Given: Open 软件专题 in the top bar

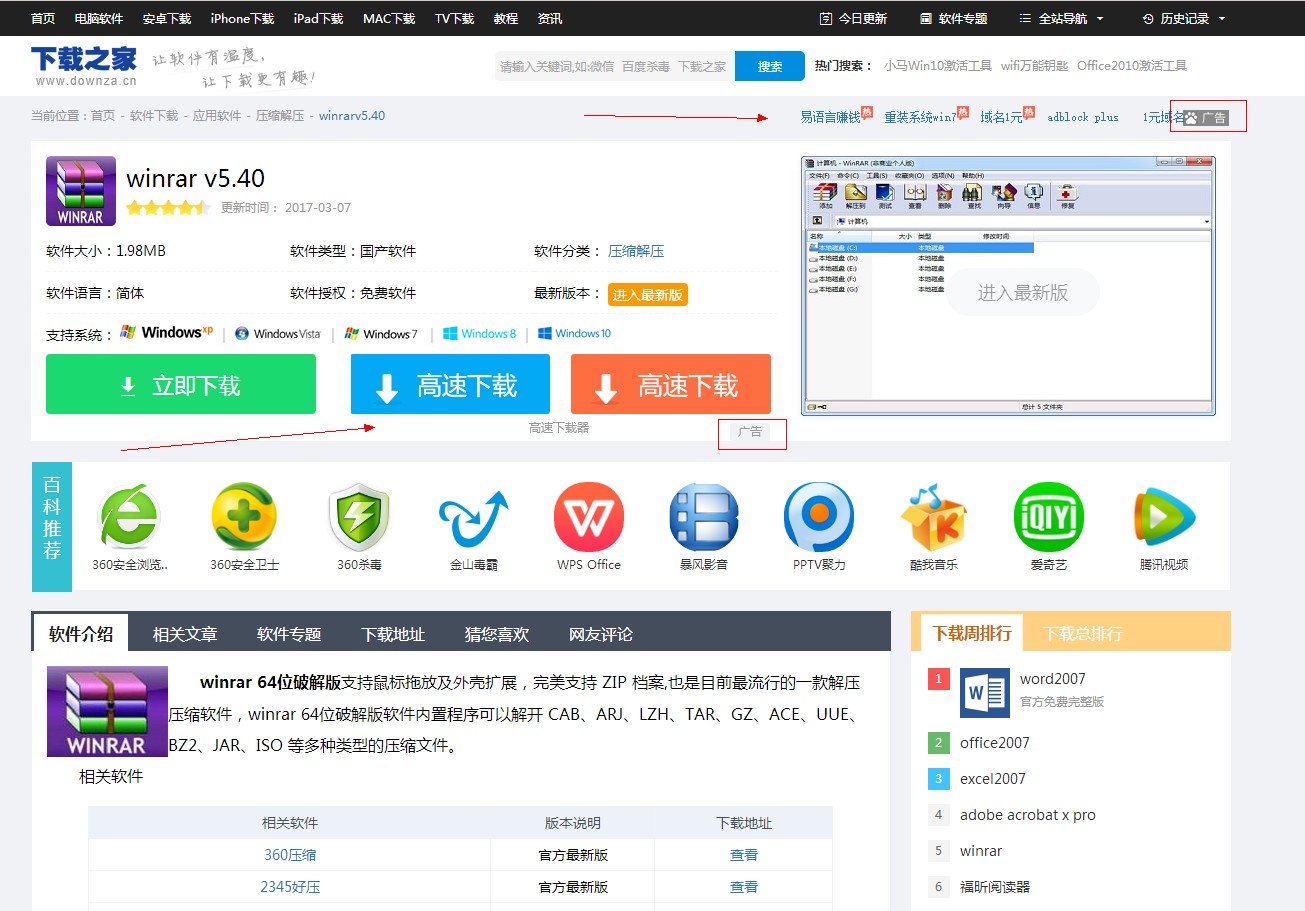Looking at the screenshot, I should point(954,18).
